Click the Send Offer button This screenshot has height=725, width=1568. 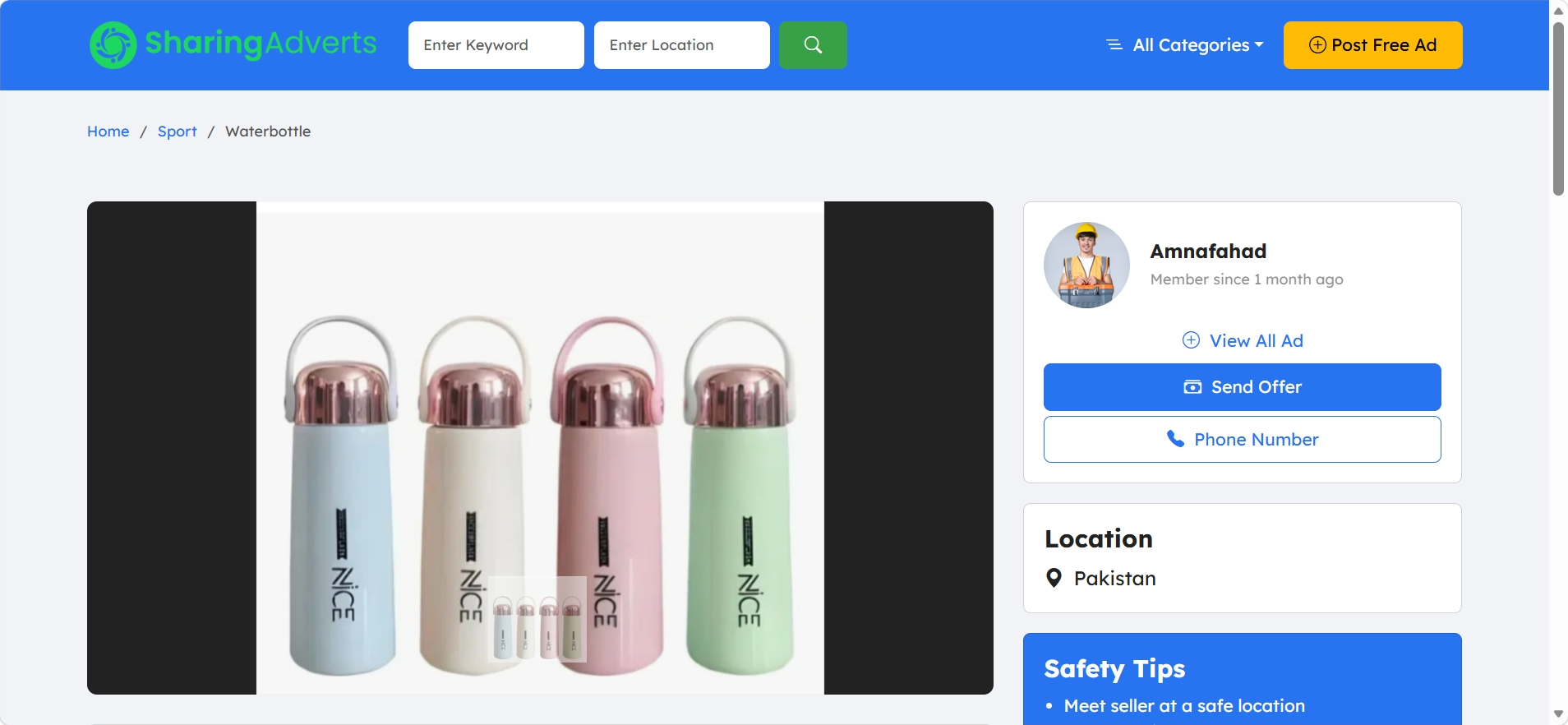(x=1243, y=387)
